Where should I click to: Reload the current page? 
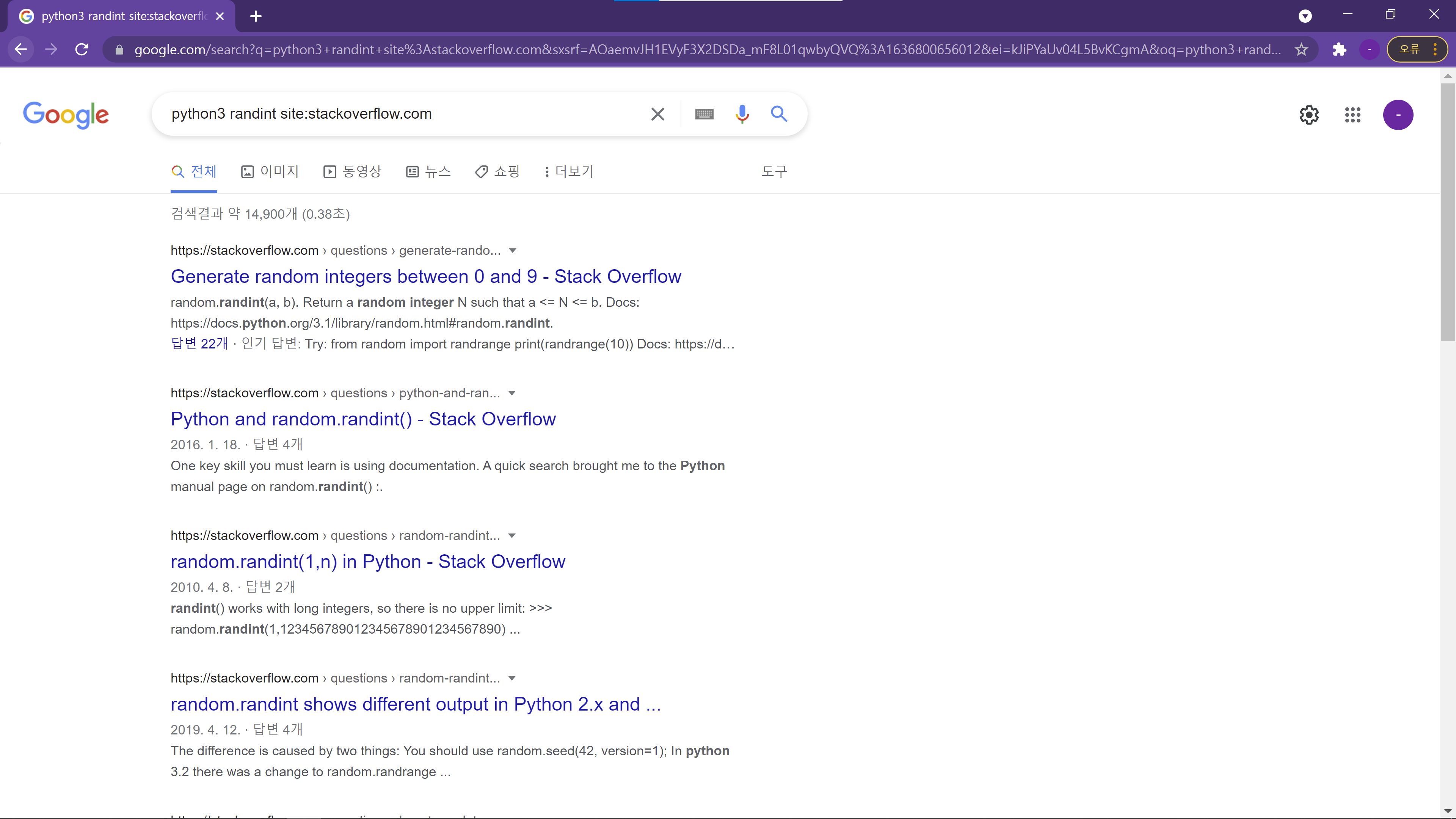click(82, 50)
